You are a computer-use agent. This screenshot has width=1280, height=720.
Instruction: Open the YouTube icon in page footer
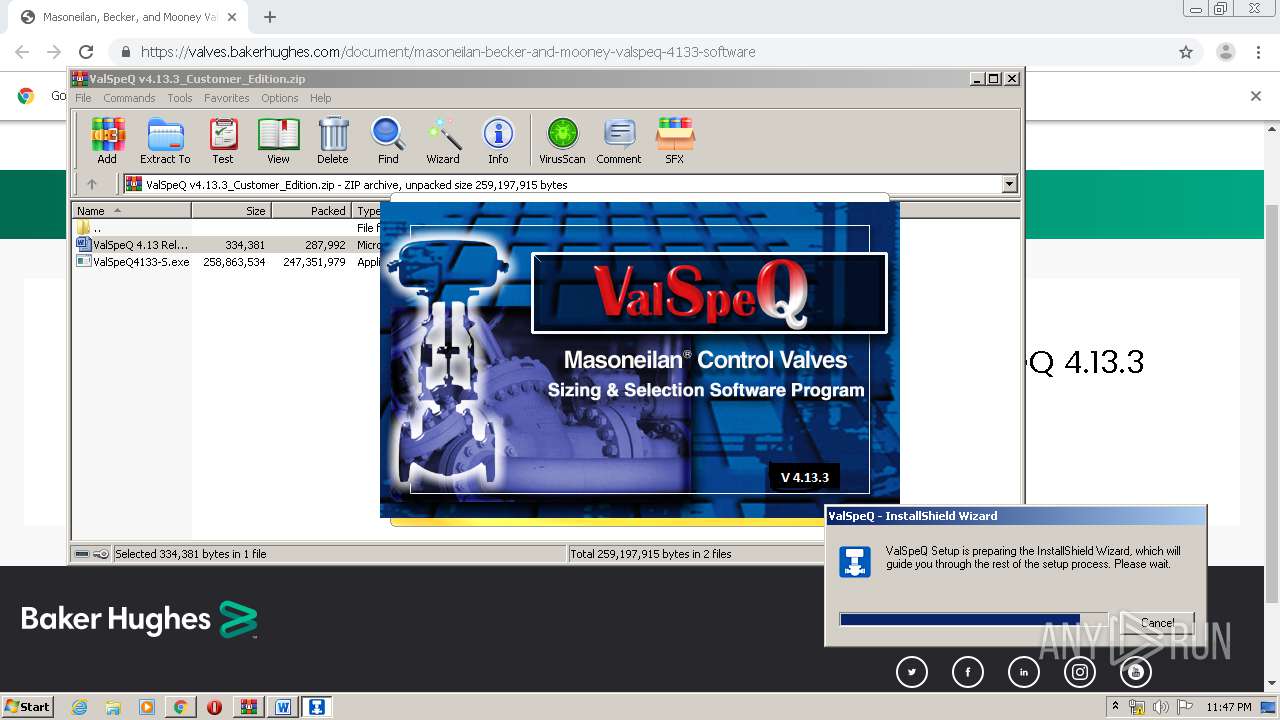tap(1136, 673)
